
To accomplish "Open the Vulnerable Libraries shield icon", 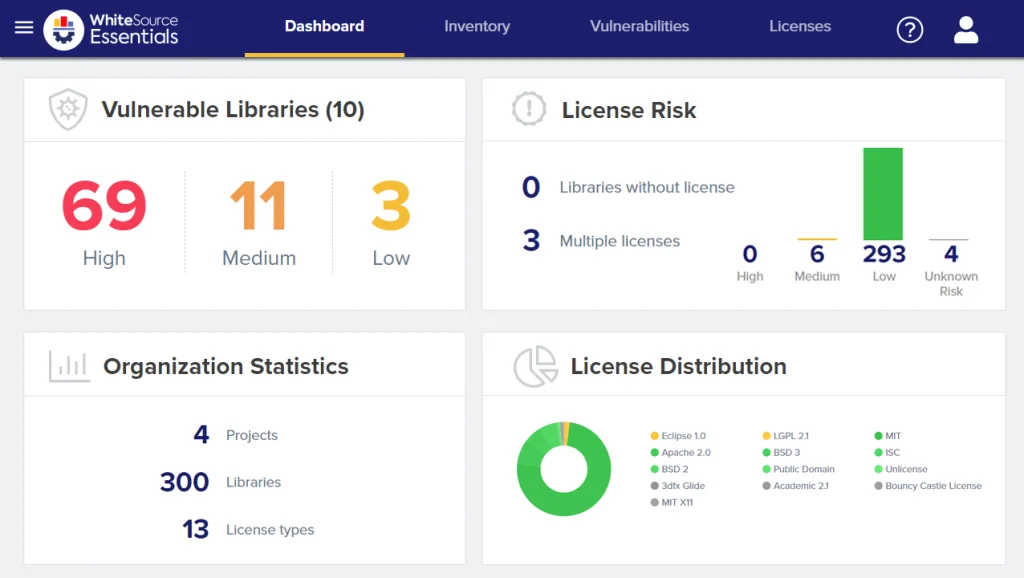I will pos(67,109).
